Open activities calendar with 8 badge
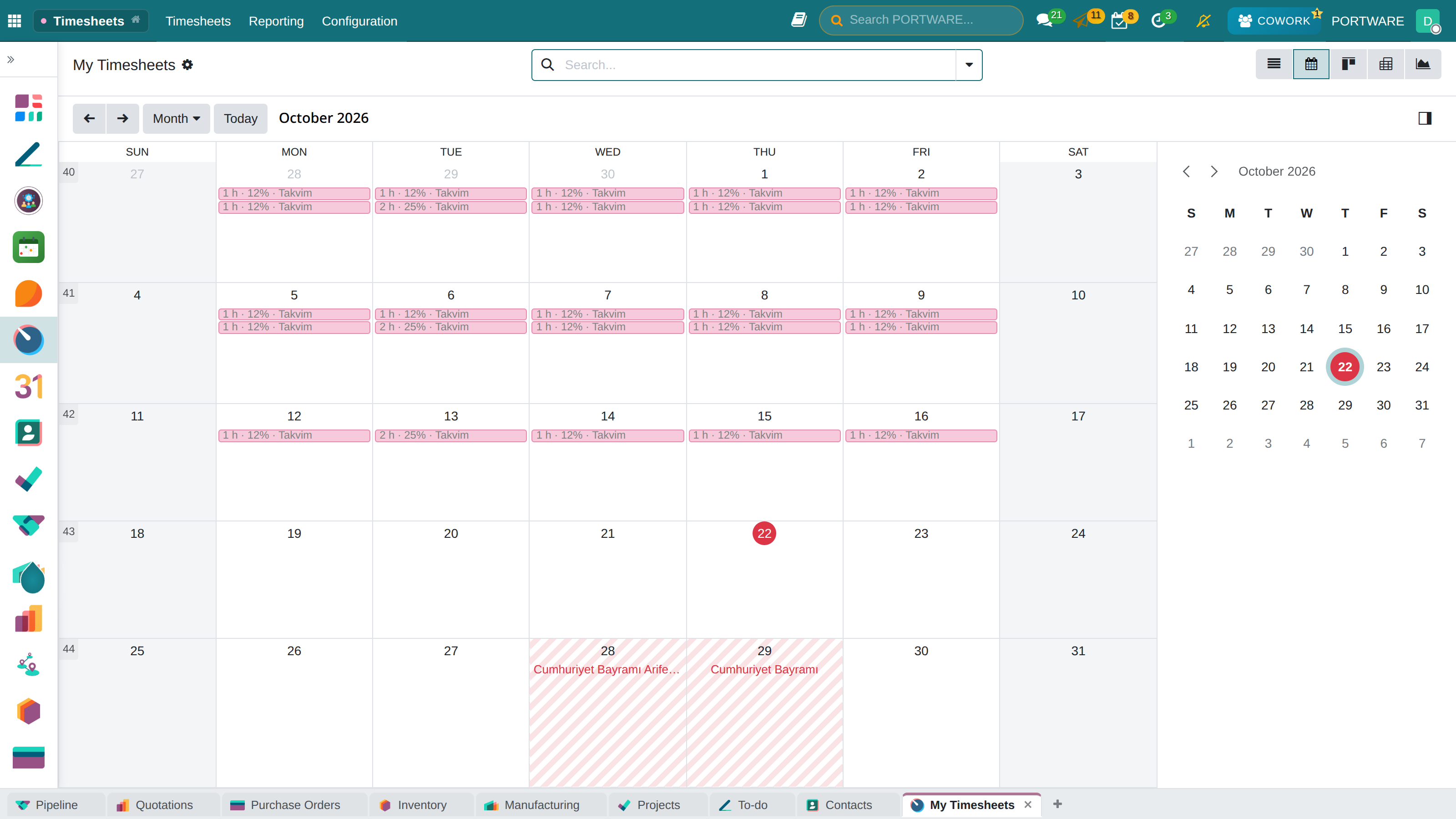Image resolution: width=1456 pixels, height=819 pixels. coord(1119,21)
